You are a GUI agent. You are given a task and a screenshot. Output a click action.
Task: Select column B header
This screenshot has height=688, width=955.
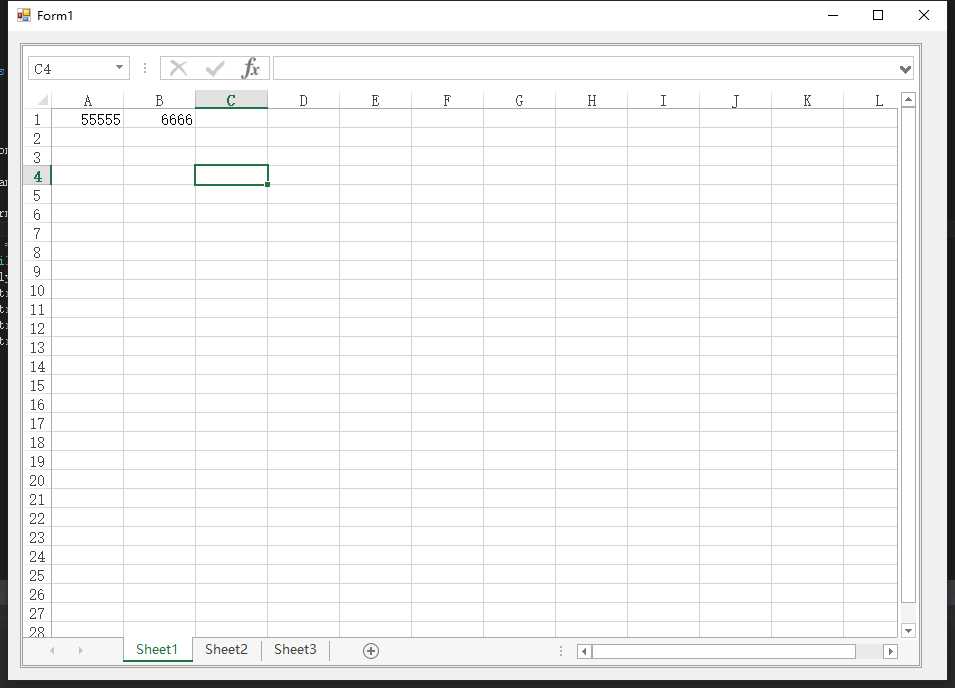pyautogui.click(x=160, y=100)
